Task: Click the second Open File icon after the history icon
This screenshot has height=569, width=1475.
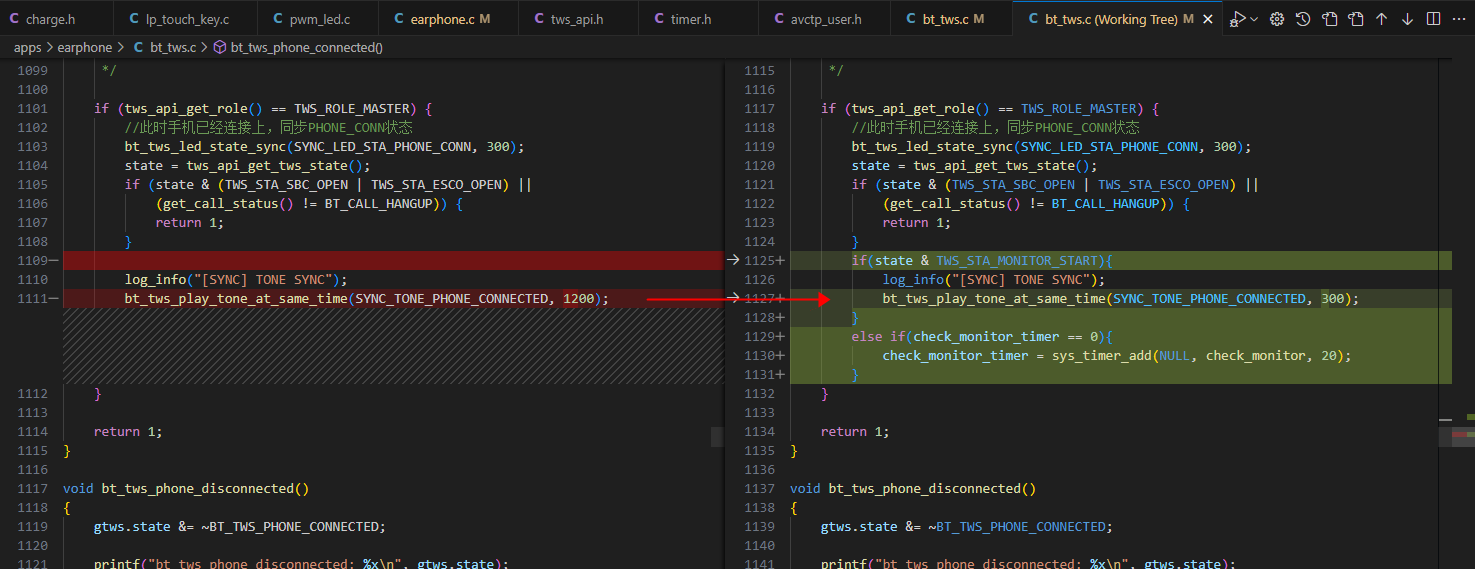Action: coord(1355,19)
